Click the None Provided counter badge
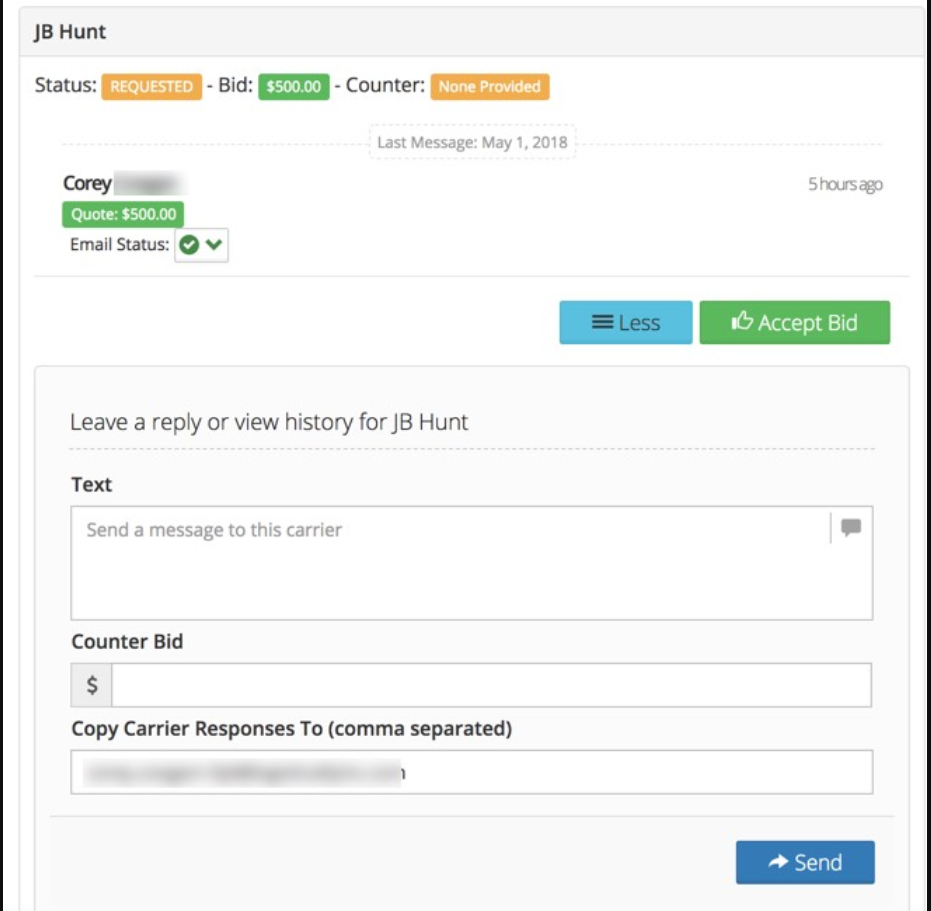Screen dimensions: 931x911 pos(489,87)
